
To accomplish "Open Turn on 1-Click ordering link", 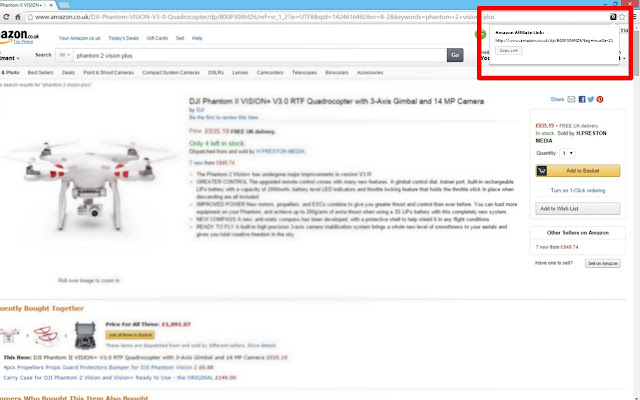I will [578, 190].
